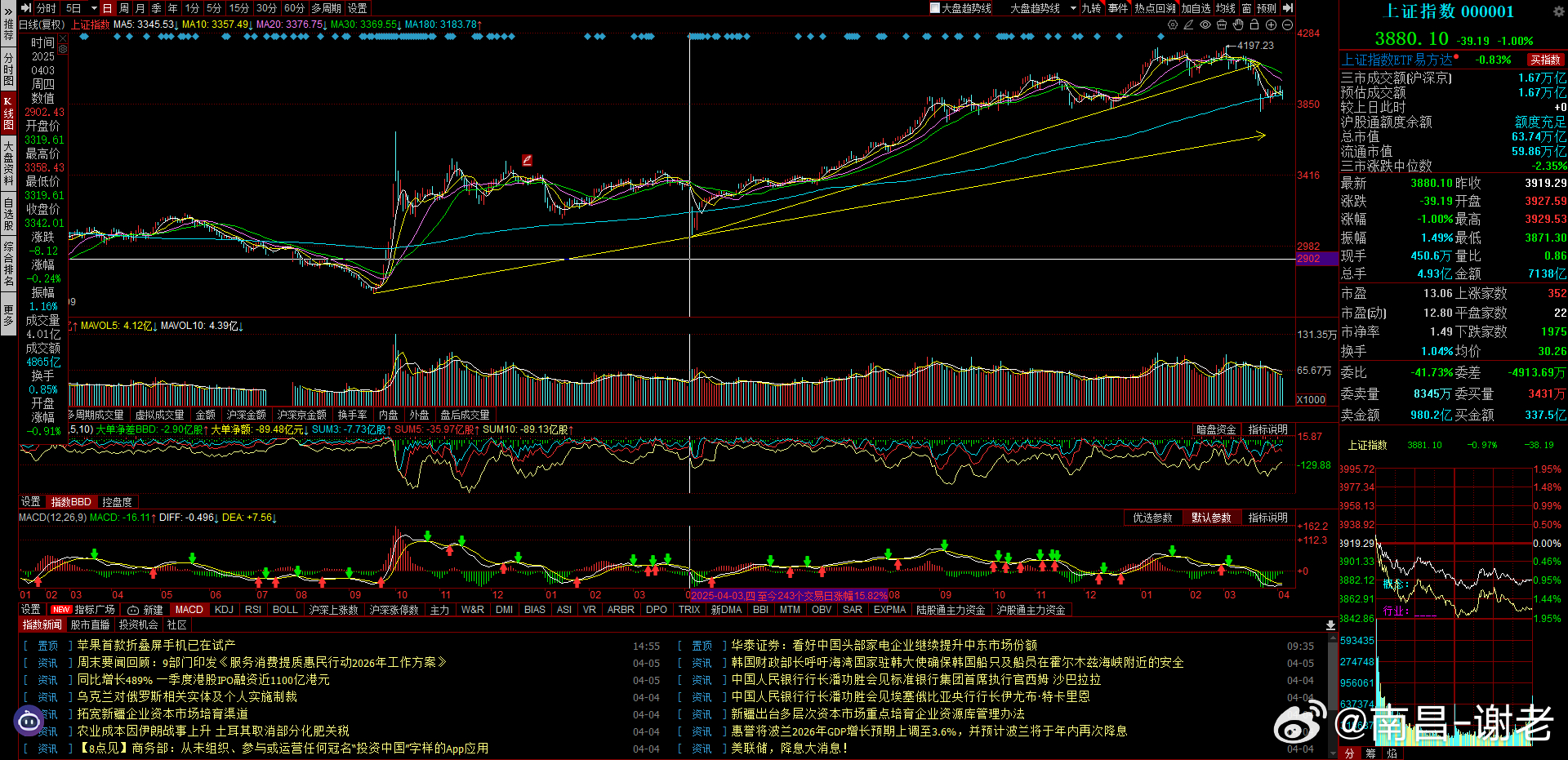Zoom out with the minus circle icon
The image size is (1568, 760).
(x=1287, y=25)
